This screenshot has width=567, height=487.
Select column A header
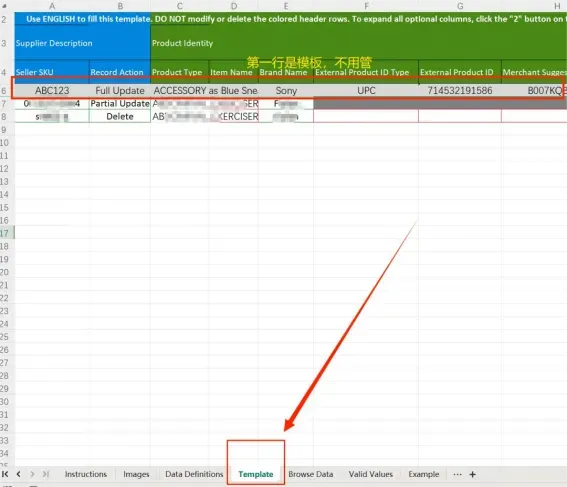pyautogui.click(x=52, y=6)
